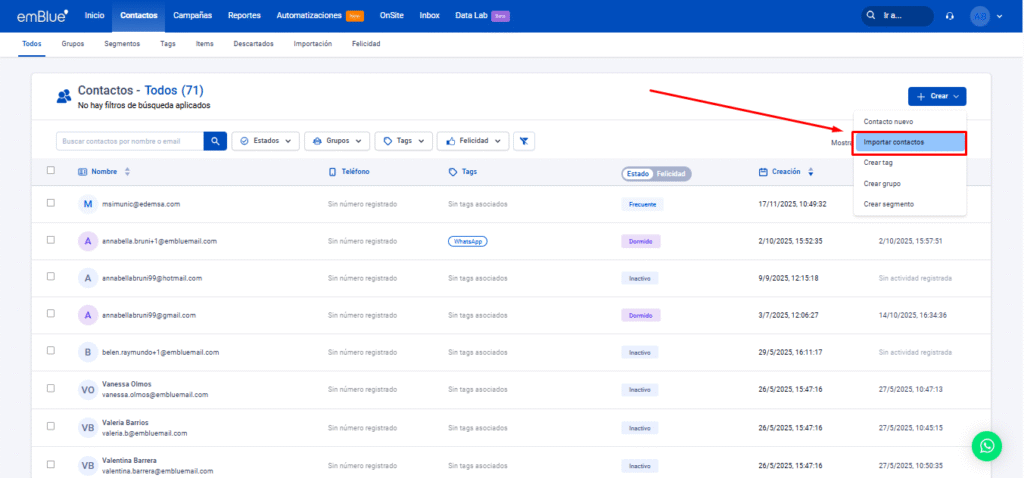Open Campañas in the top navigation

click(x=192, y=16)
